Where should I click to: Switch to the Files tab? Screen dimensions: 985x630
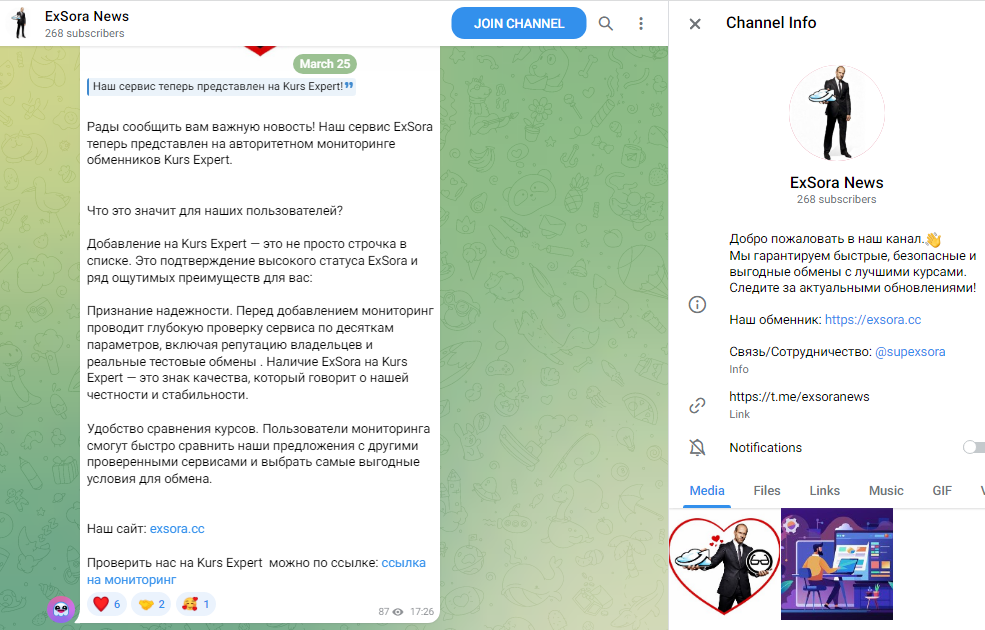(766, 491)
